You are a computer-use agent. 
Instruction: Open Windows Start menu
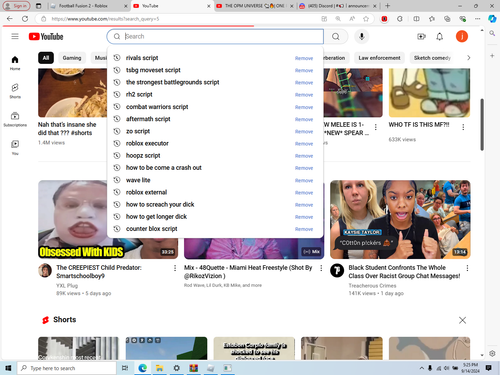click(8, 368)
